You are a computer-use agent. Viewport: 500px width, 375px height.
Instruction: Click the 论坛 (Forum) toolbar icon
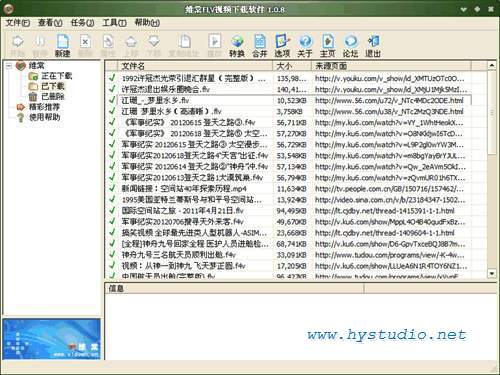coord(350,45)
